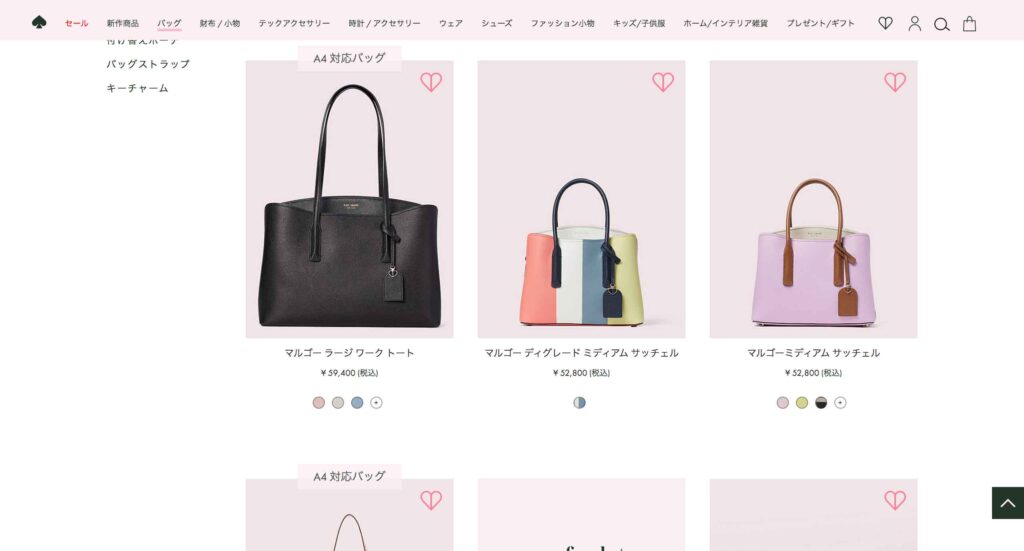
Task: Open the wishlist heart icon in header
Action: point(885,24)
